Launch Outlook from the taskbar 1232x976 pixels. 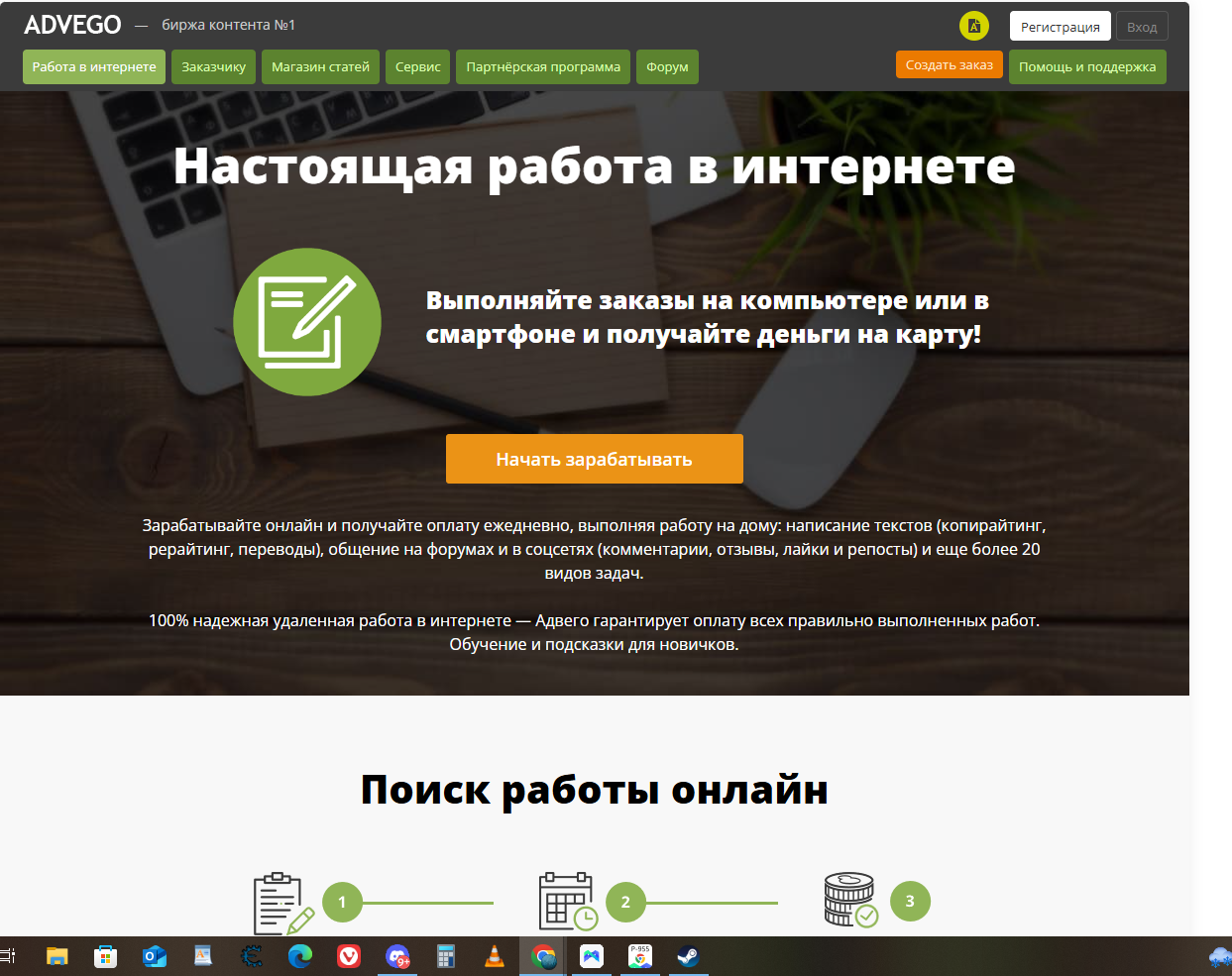pyautogui.click(x=154, y=956)
